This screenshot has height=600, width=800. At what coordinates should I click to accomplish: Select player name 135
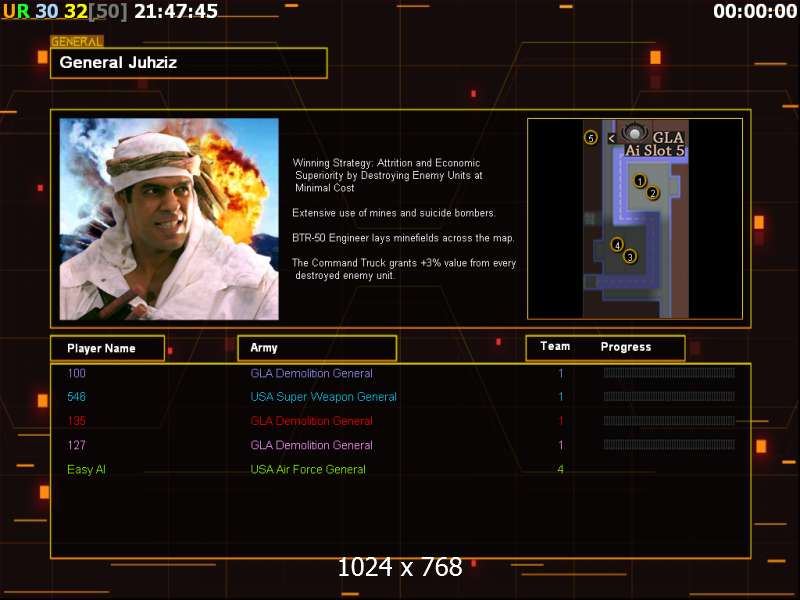click(77, 421)
